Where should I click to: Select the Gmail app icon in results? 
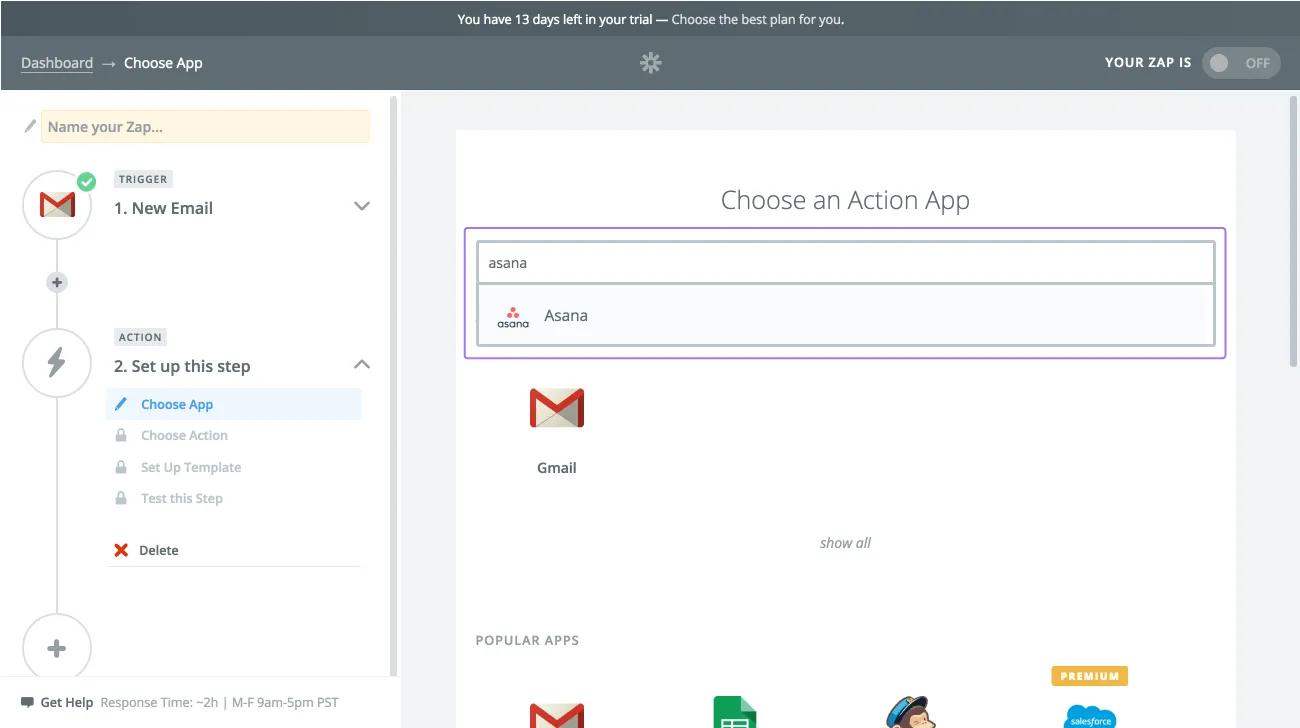tap(556, 409)
